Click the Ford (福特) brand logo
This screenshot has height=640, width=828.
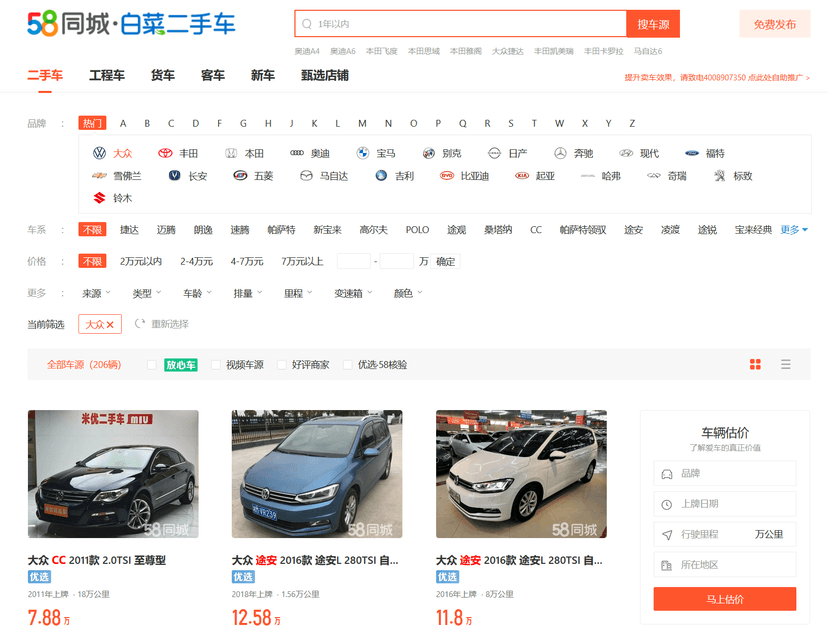click(x=691, y=153)
